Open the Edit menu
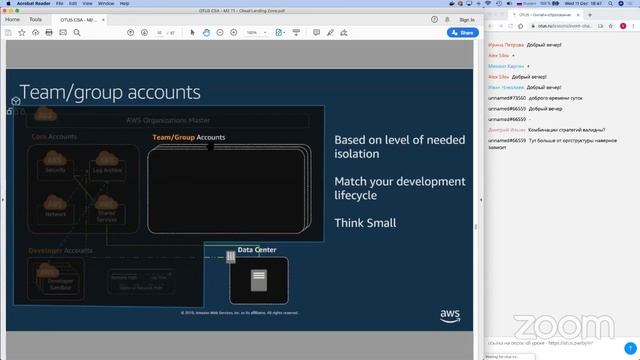Screen dimensions: 640x360 73,4
